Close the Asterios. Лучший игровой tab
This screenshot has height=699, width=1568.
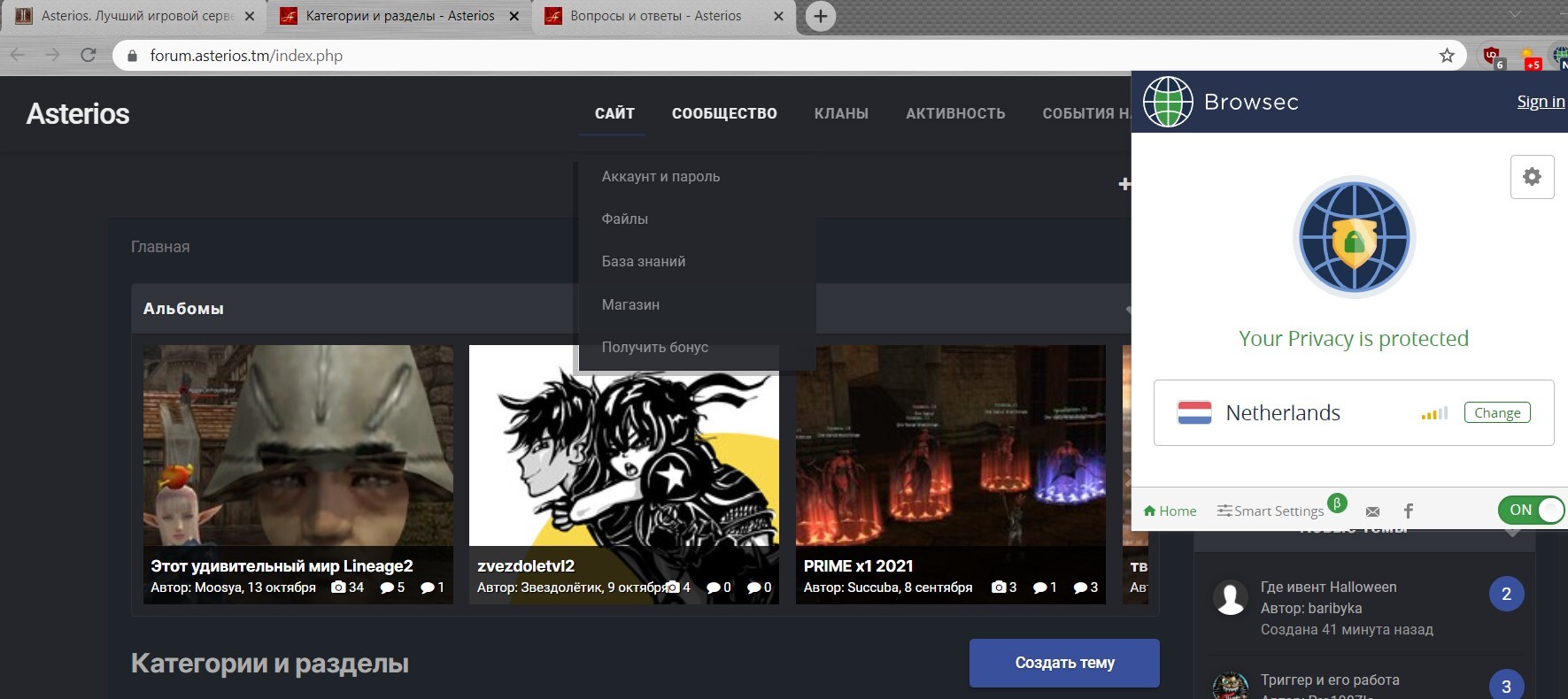point(249,16)
